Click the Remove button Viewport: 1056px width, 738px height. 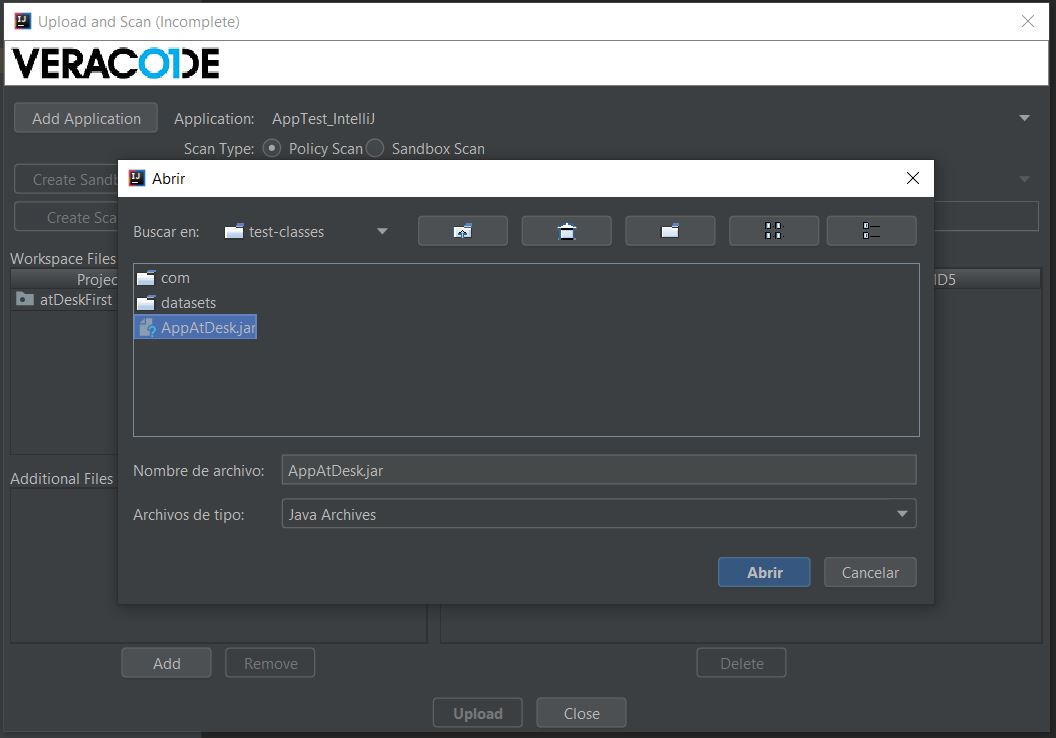point(270,663)
